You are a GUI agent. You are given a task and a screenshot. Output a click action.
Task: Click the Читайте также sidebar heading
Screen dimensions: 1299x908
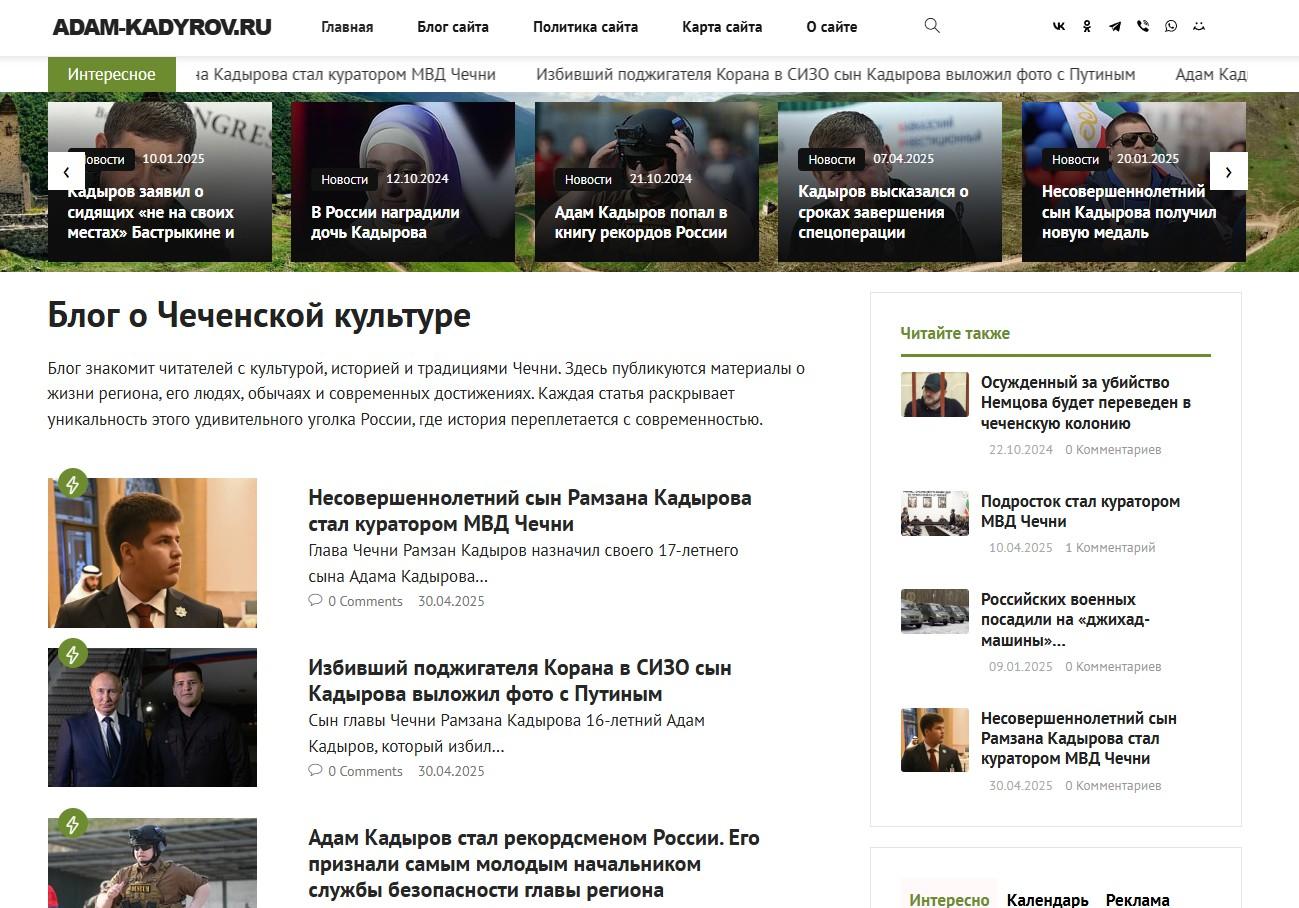(x=955, y=333)
